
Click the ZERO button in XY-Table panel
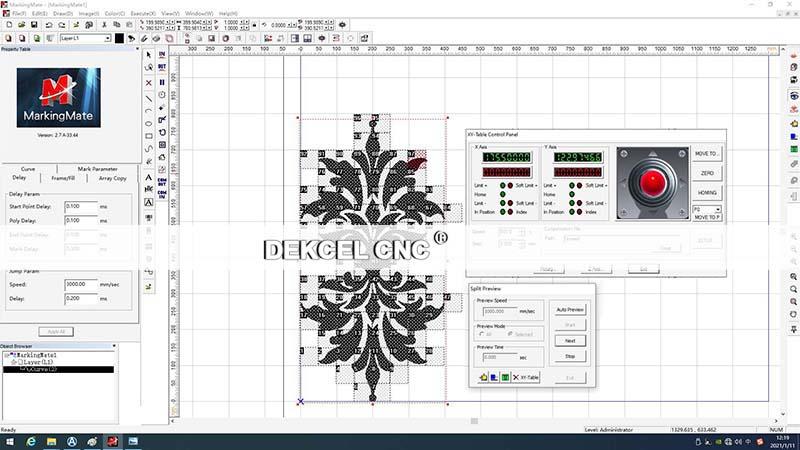tap(707, 173)
